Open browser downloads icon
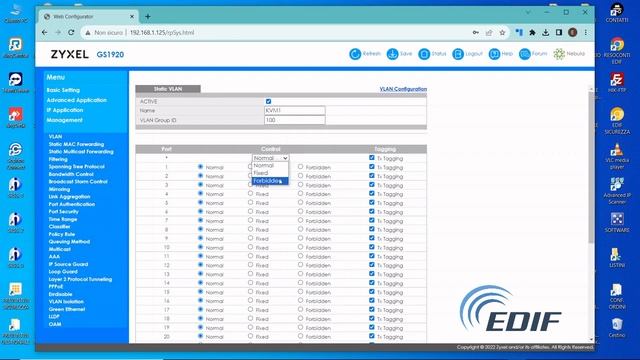The width and height of the screenshot is (640, 360). (x=546, y=32)
